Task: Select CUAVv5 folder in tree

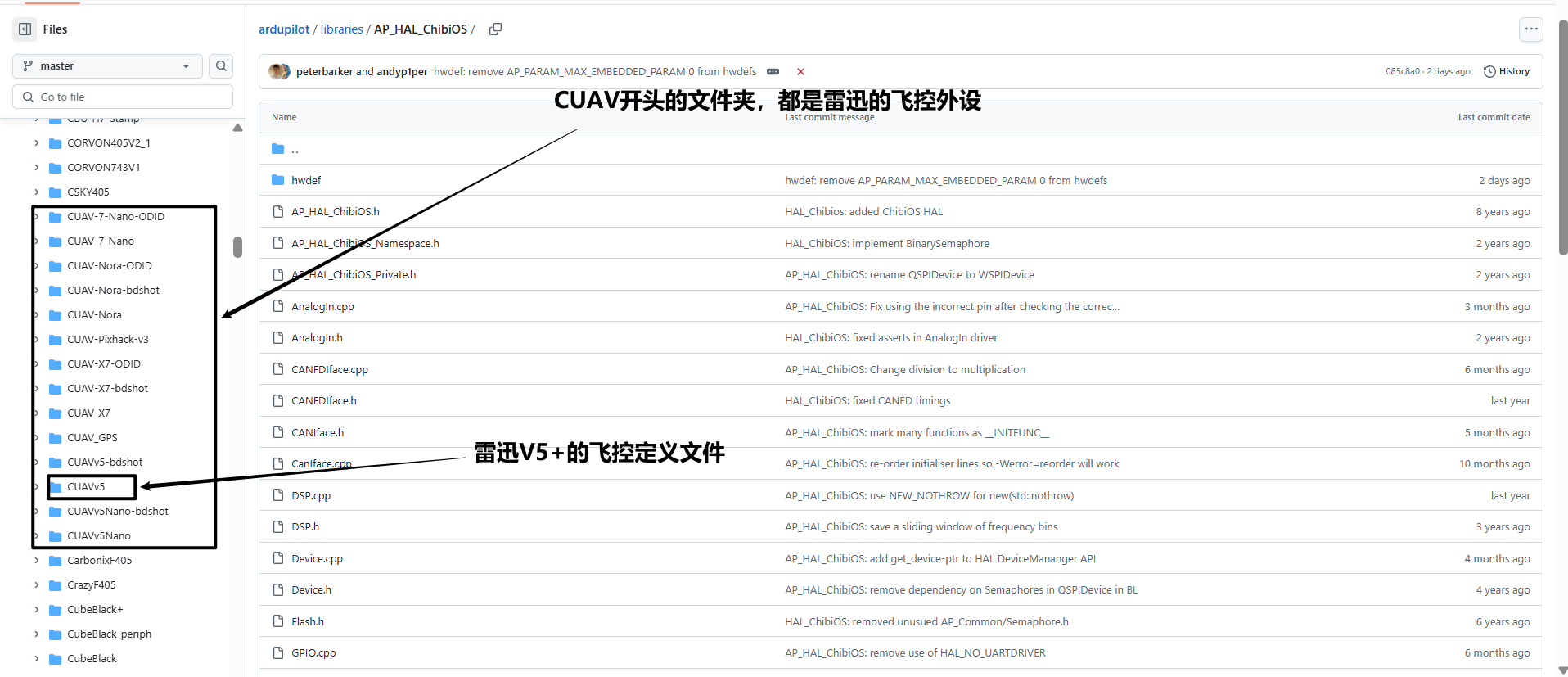Action: (x=86, y=487)
